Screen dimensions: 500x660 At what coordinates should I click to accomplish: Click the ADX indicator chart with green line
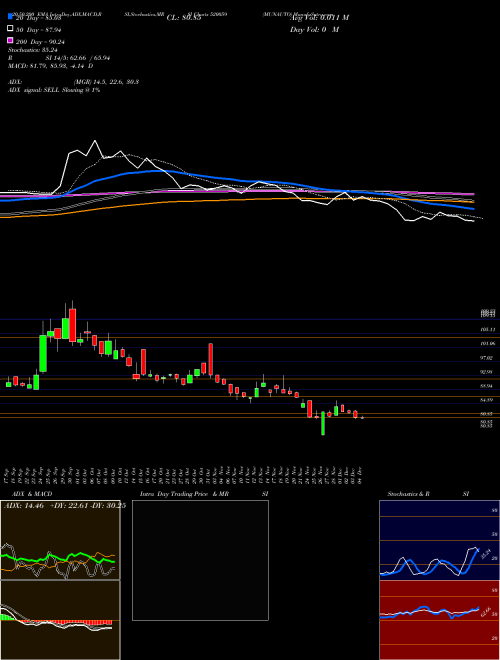point(60,540)
